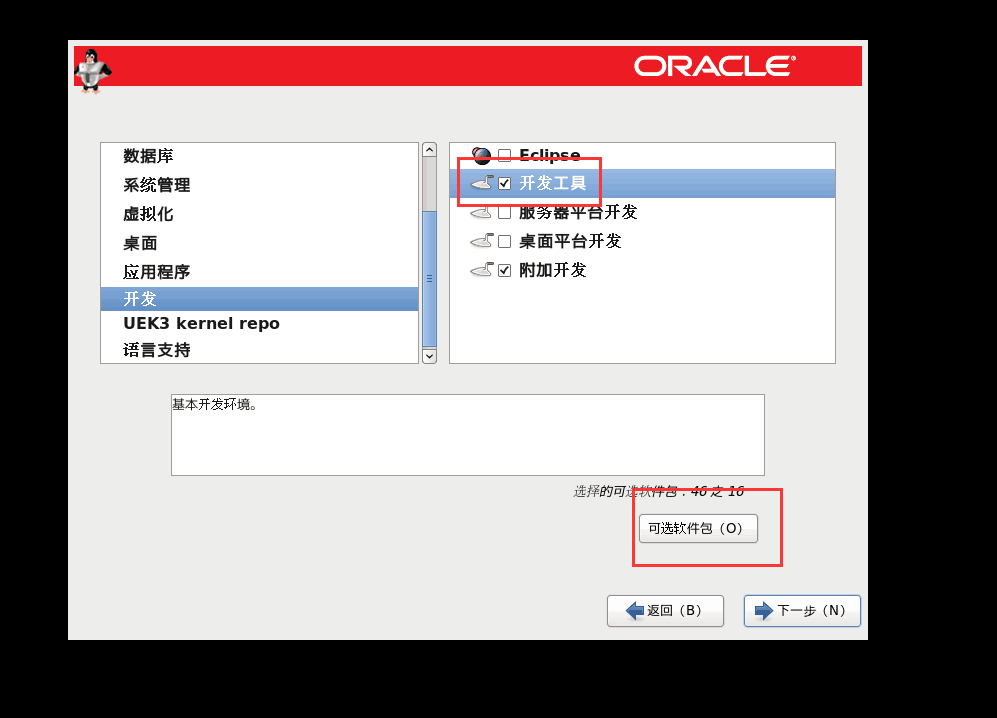Click the Oracle logo in banner
The image size is (997, 718).
(x=714, y=66)
